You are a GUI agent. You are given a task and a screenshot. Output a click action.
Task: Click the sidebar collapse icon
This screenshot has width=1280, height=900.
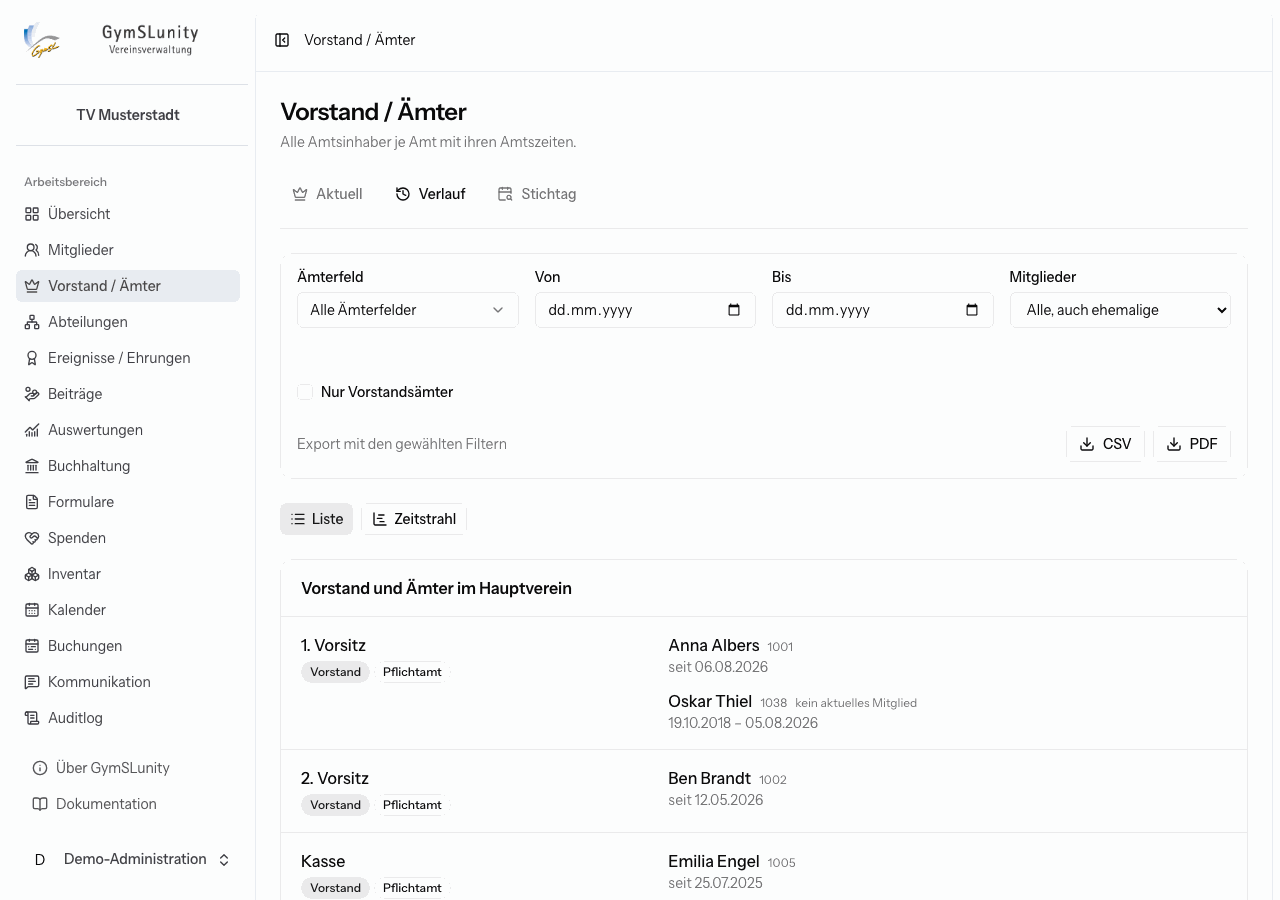282,40
